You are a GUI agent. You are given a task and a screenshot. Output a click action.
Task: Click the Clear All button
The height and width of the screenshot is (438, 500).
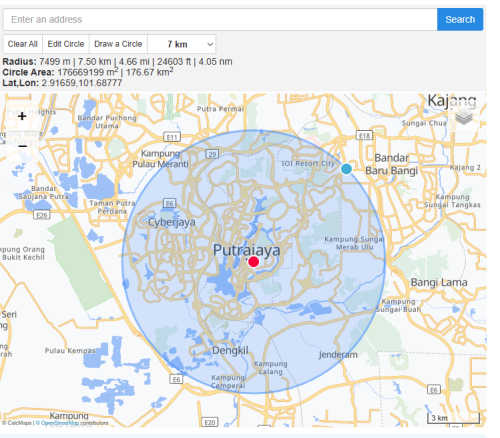click(23, 44)
